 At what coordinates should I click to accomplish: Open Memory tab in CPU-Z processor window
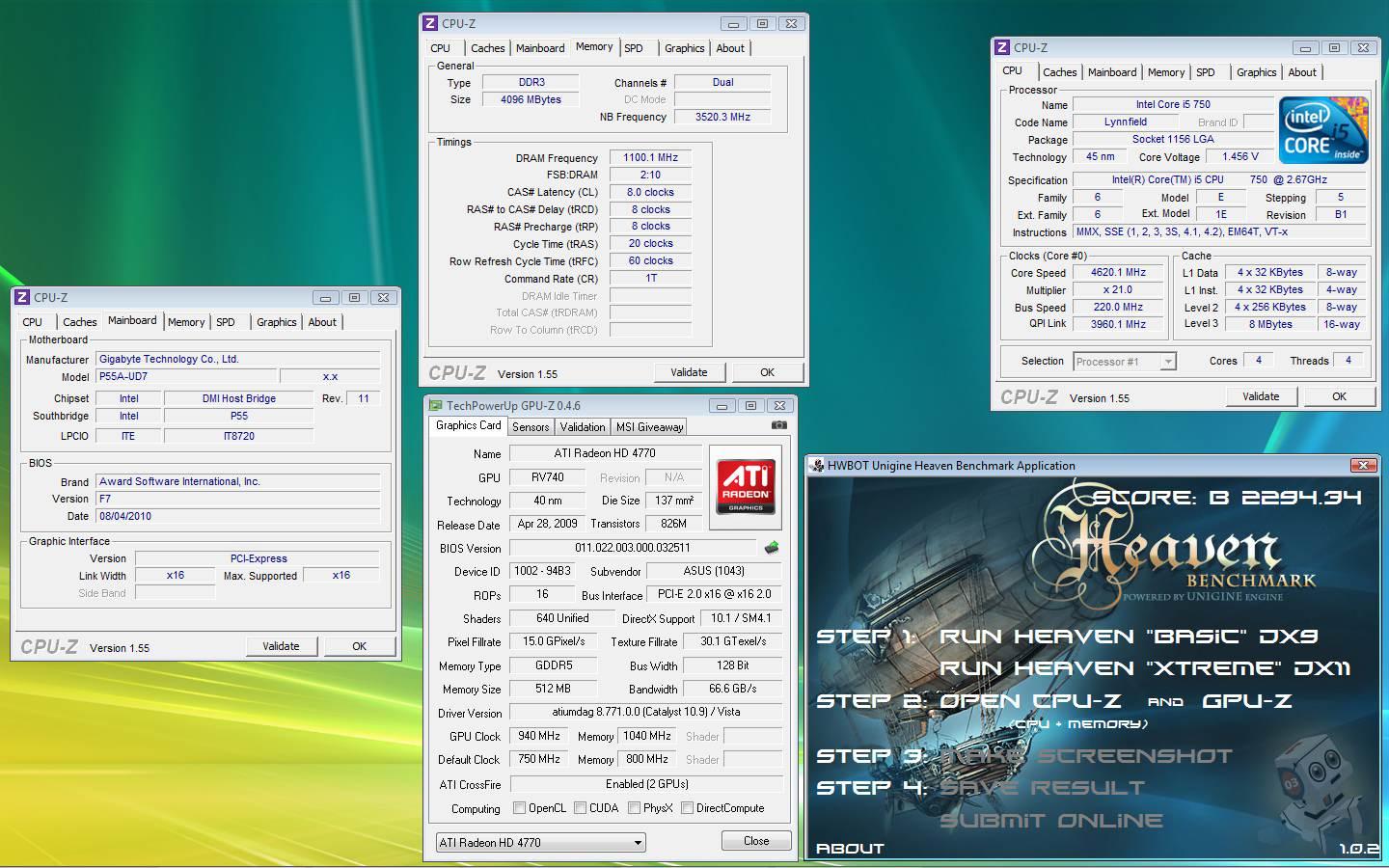click(x=1166, y=72)
